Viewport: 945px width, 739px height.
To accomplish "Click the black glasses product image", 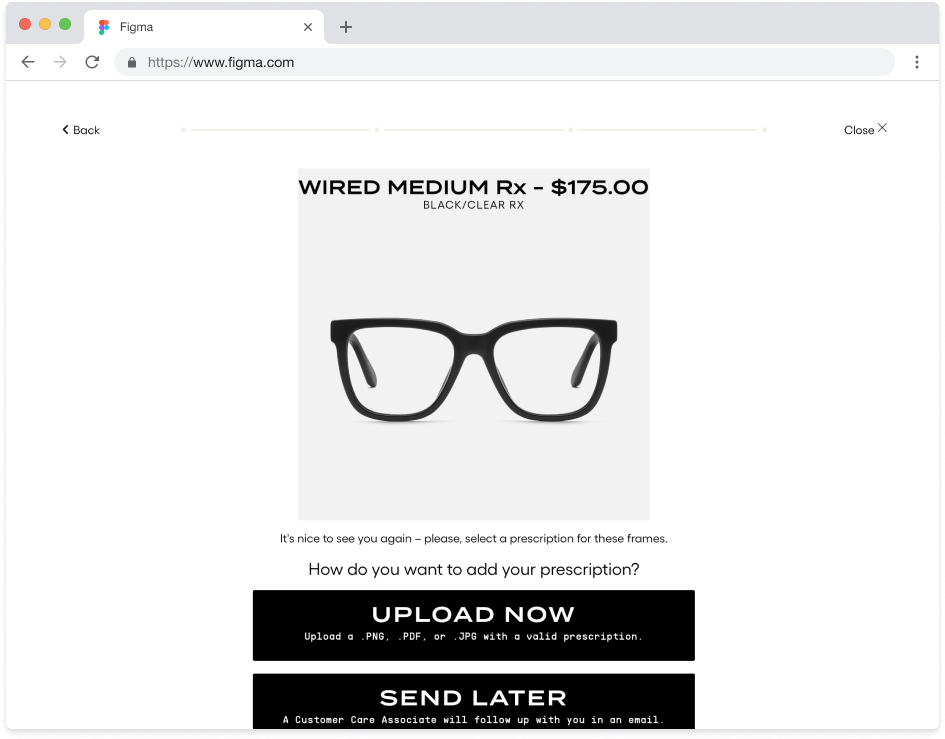I will tap(473, 368).
